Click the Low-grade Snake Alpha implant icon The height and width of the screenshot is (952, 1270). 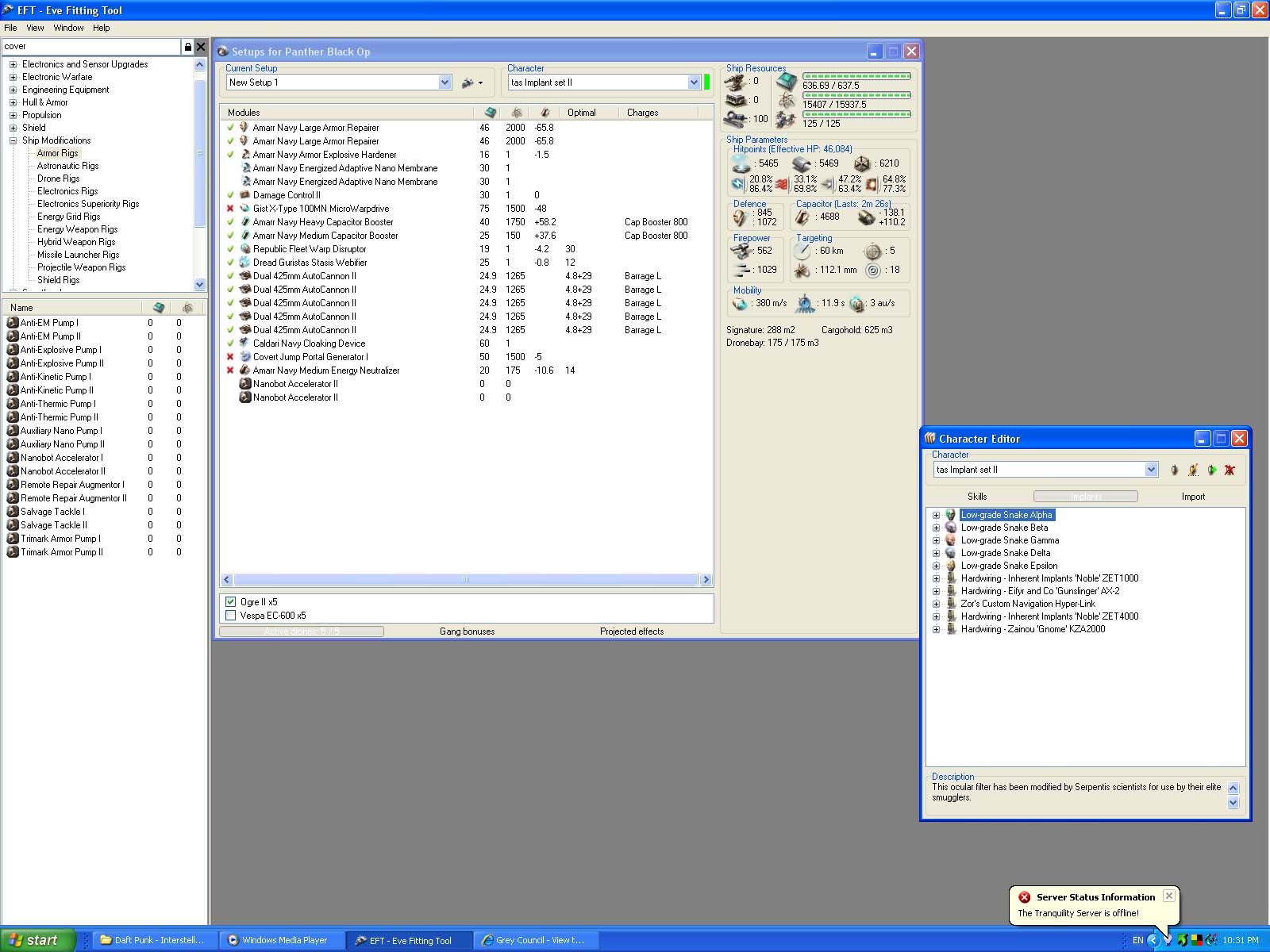(951, 515)
